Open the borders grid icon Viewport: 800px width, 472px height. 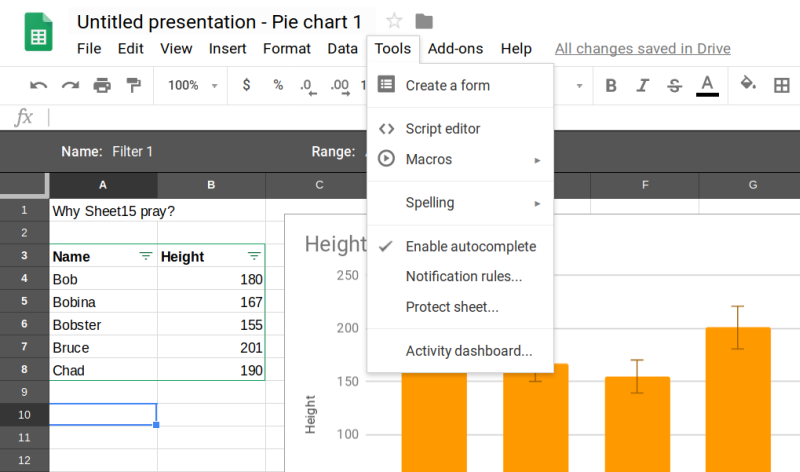tap(782, 86)
